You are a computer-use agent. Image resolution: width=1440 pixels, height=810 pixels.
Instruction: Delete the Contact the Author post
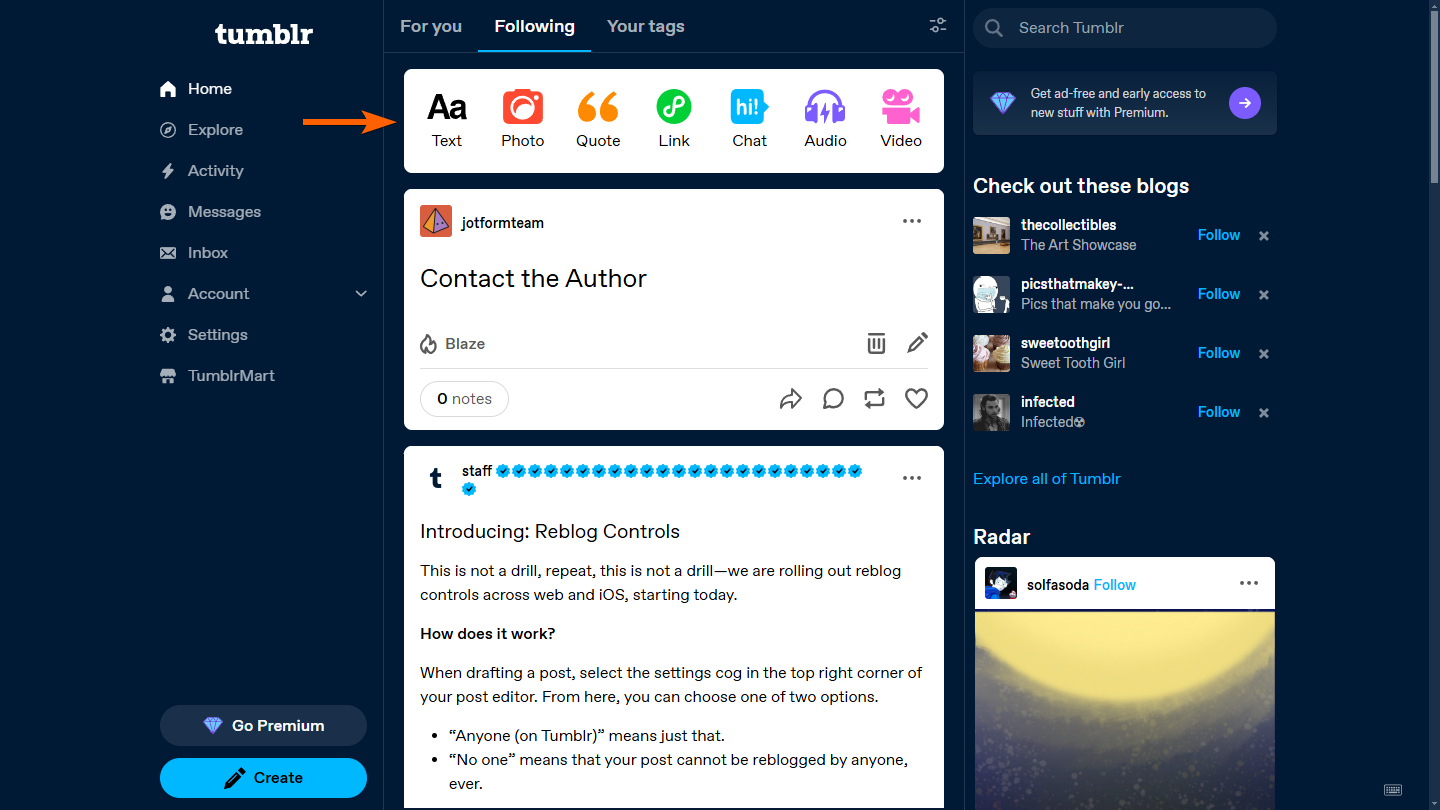pyautogui.click(x=876, y=344)
